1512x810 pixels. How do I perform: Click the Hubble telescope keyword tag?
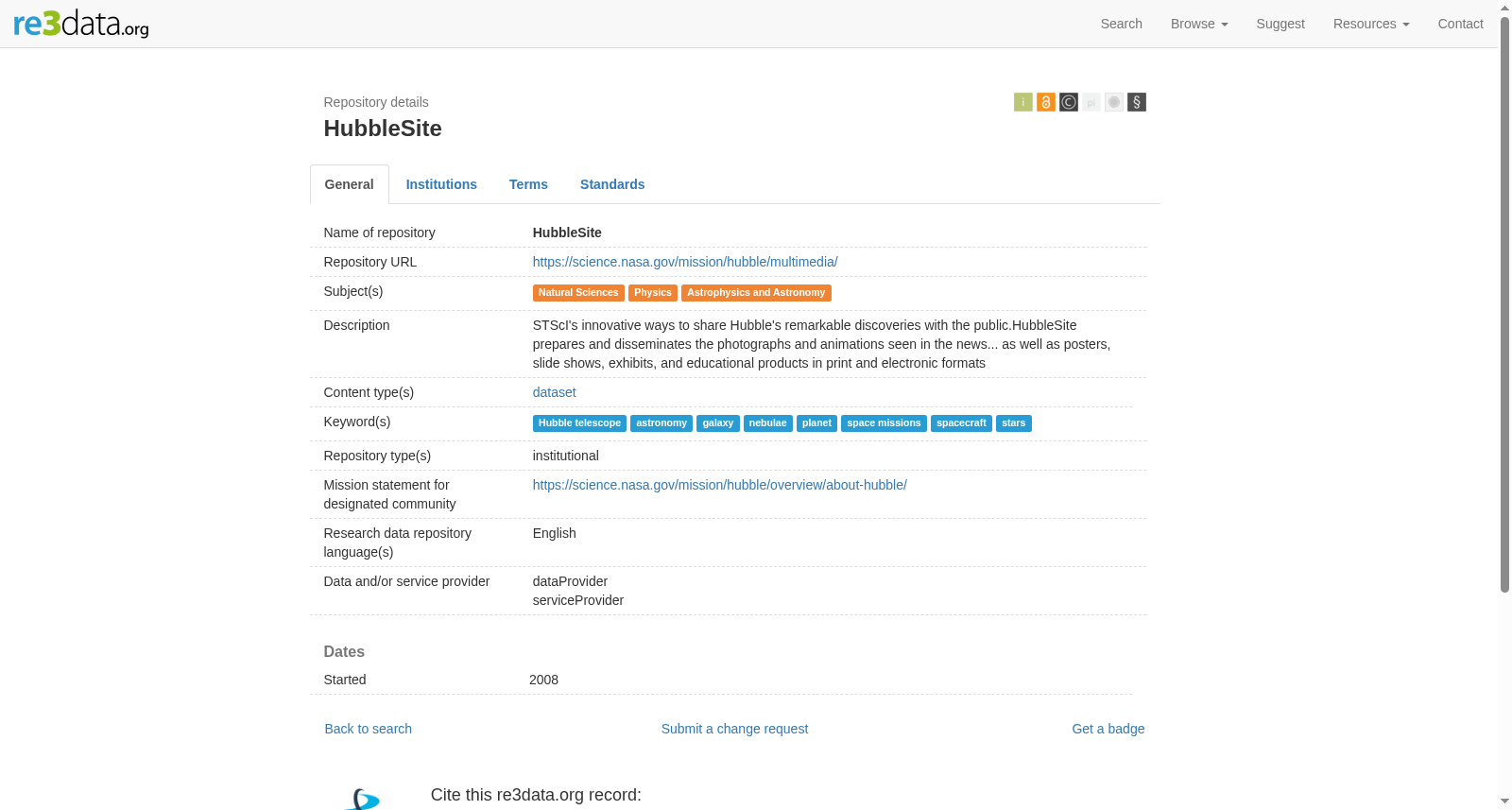pyautogui.click(x=580, y=423)
